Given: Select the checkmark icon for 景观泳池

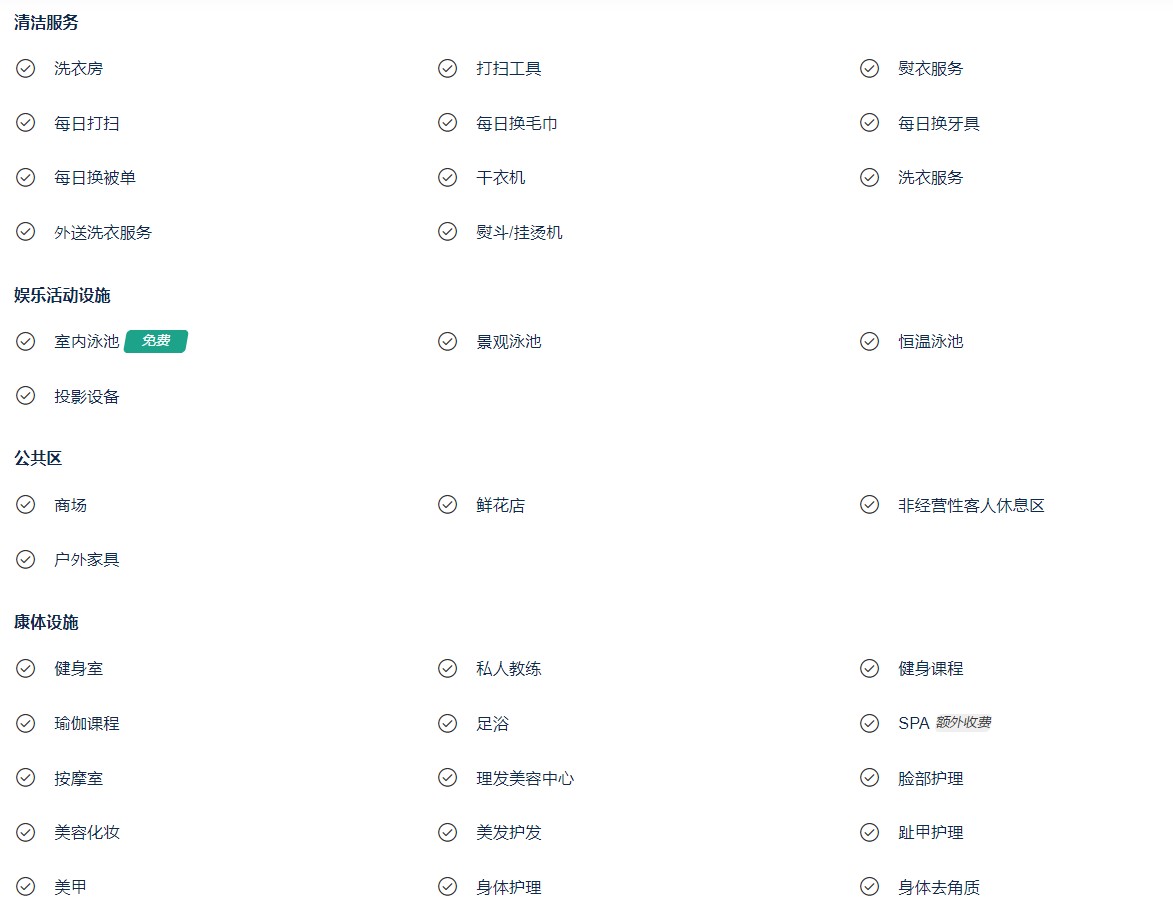Looking at the screenshot, I should click(x=447, y=341).
